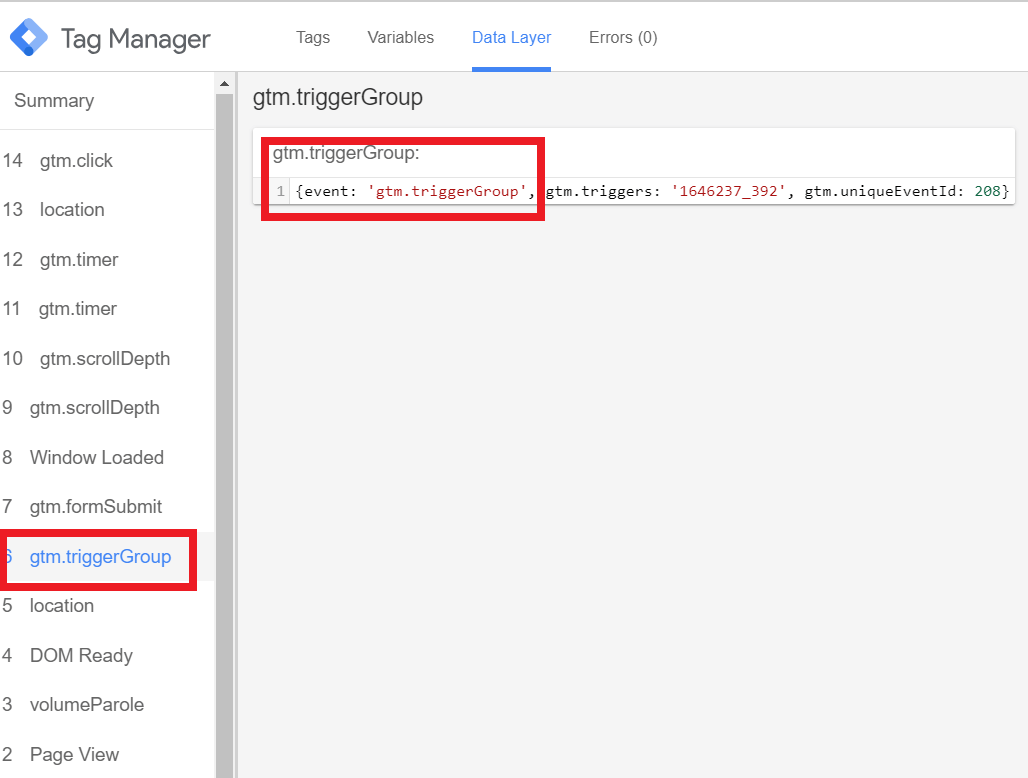Select event 4 DOM Ready
Viewport: 1028px width, 778px height.
107,655
